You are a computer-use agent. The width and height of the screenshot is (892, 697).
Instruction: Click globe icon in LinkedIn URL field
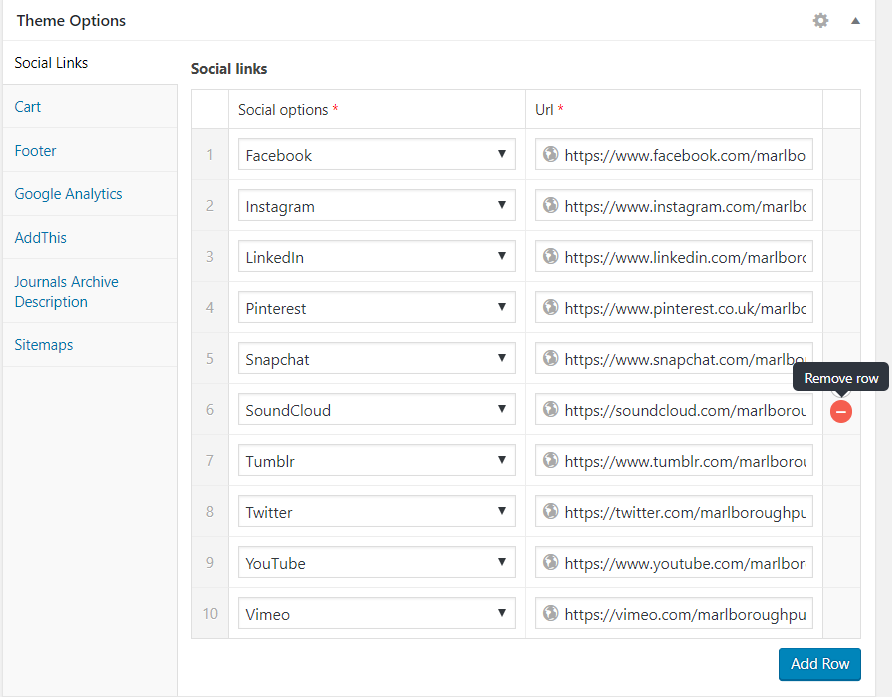(550, 256)
